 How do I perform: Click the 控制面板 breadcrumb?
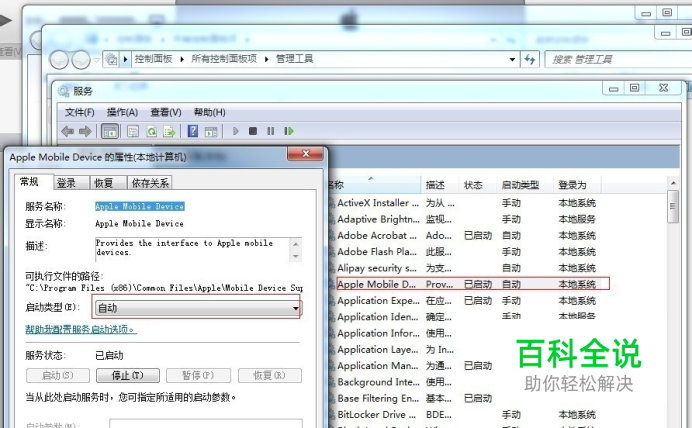pyautogui.click(x=153, y=59)
